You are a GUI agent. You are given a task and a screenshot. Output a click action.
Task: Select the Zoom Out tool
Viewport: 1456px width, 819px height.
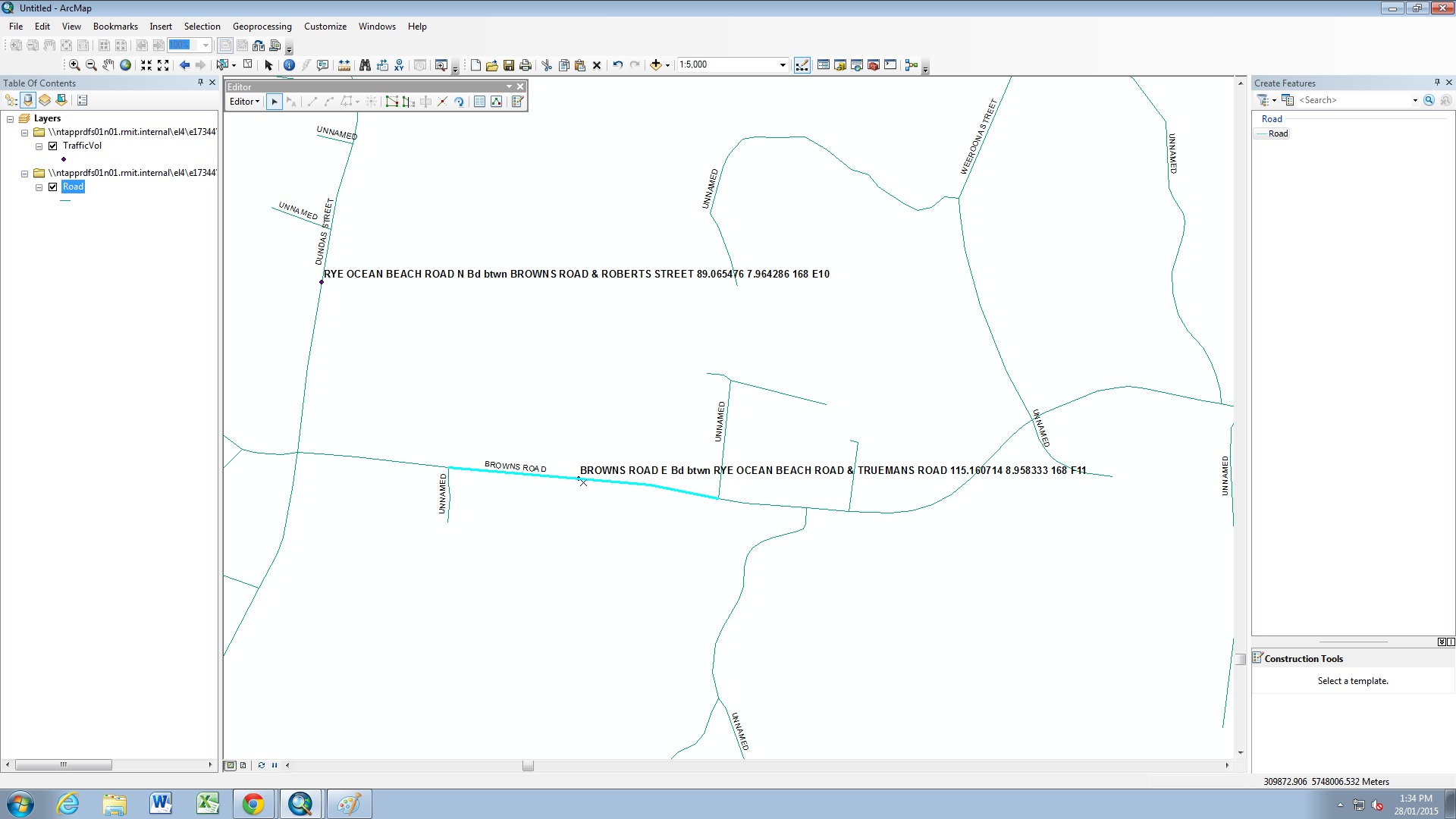click(91, 65)
